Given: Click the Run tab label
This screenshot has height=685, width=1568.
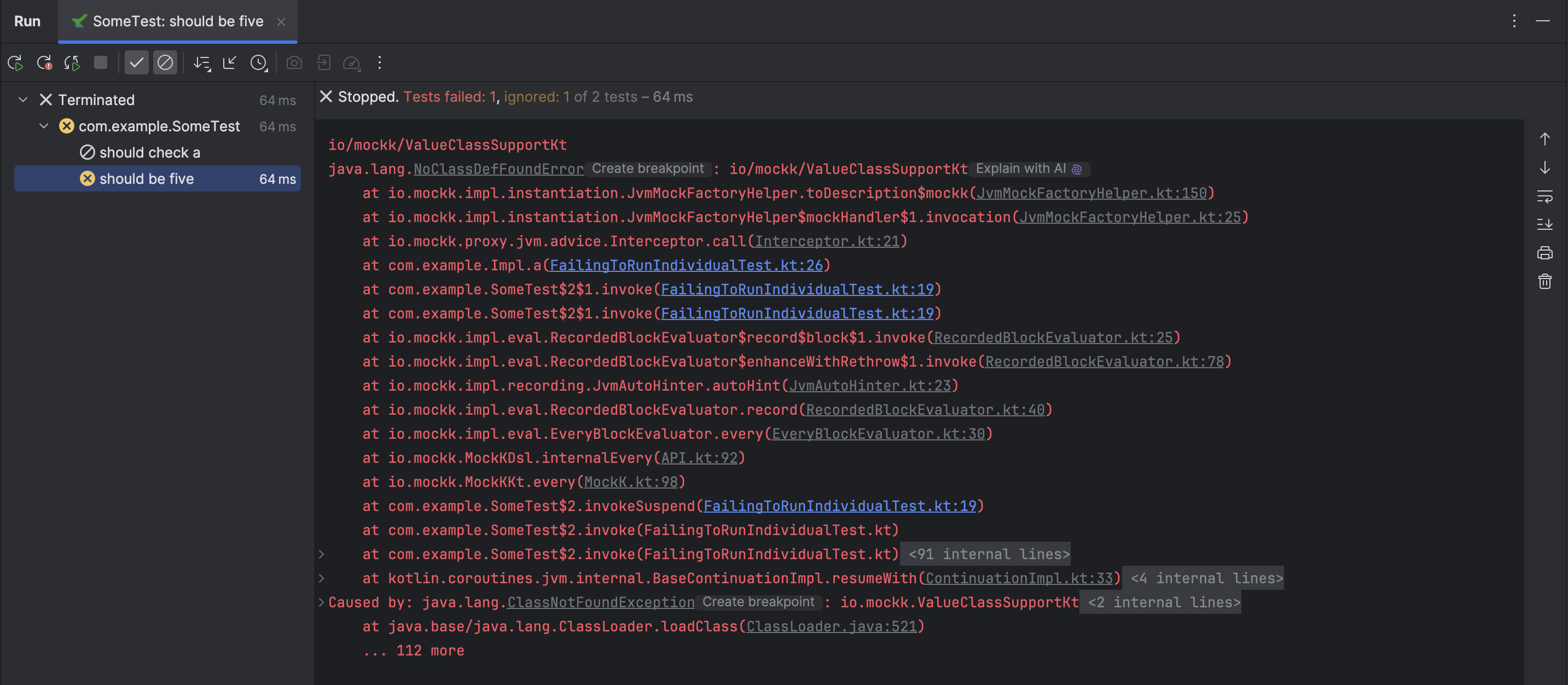Looking at the screenshot, I should point(28,20).
